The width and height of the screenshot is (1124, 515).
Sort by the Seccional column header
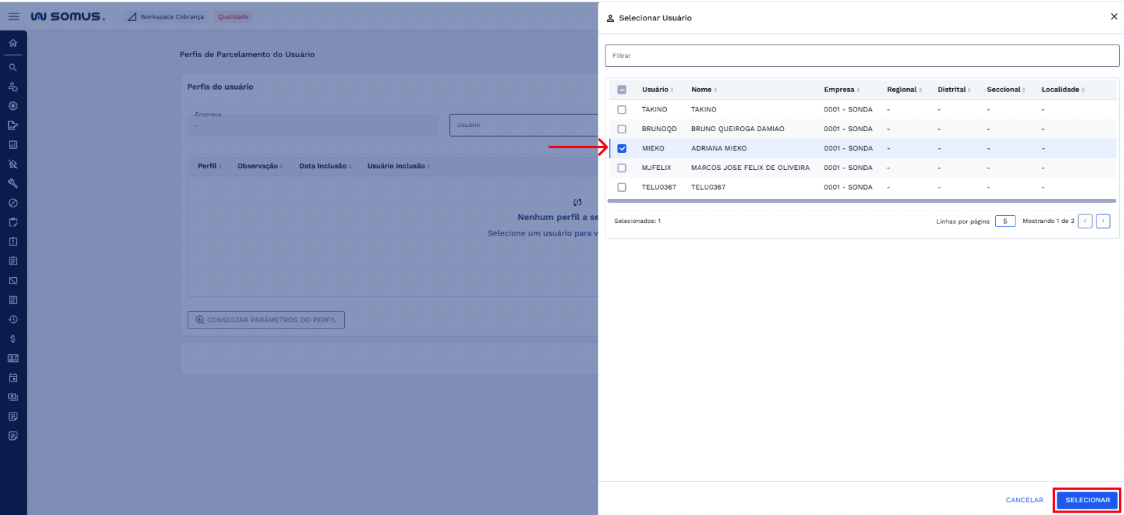click(1006, 90)
